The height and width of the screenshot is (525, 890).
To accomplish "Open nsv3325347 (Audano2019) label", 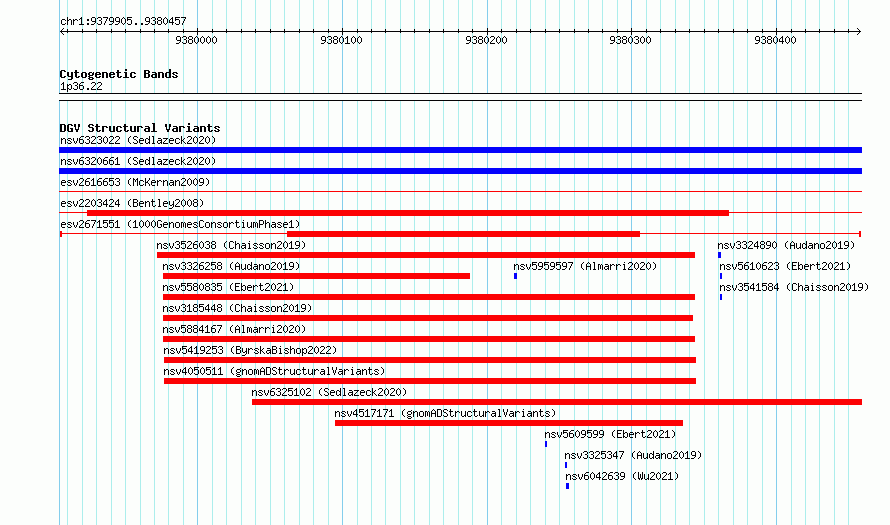I will click(633, 455).
